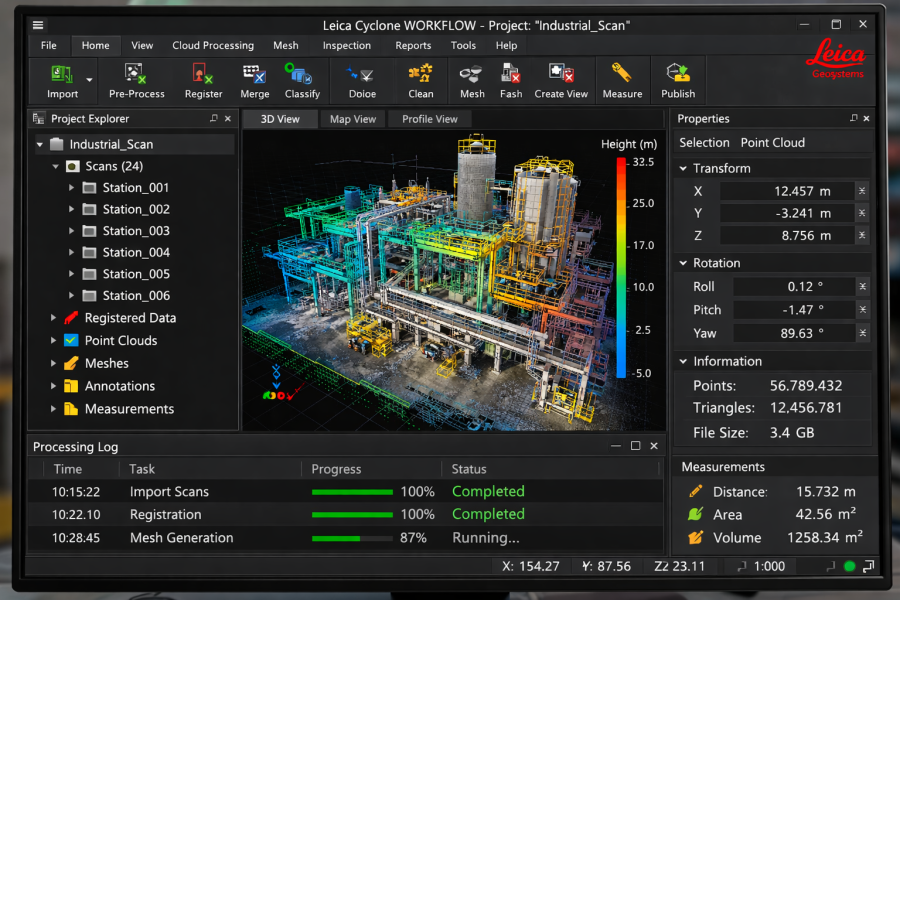Image resolution: width=900 pixels, height=900 pixels.
Task: Start Mesh generation from the toolbar
Action: (x=471, y=80)
